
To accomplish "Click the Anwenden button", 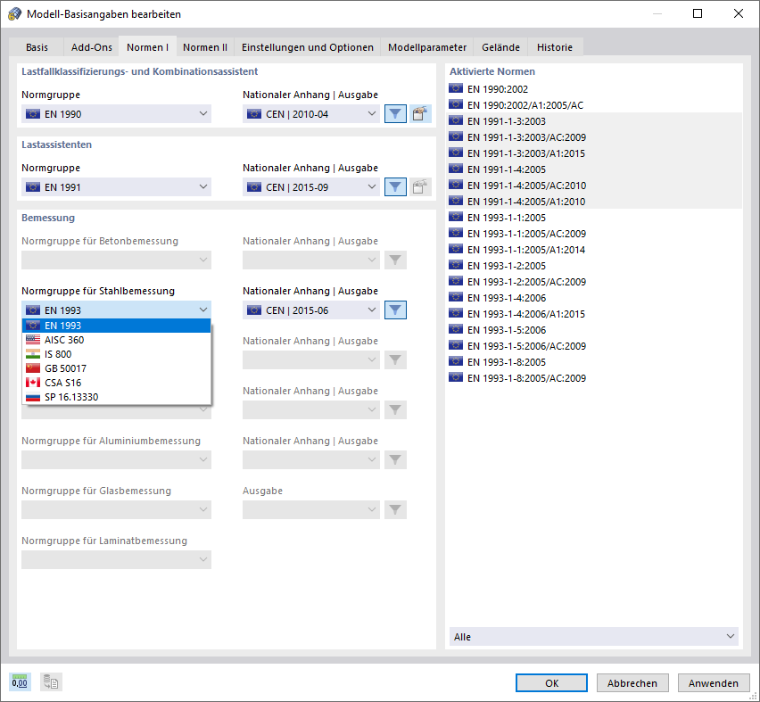I will [x=713, y=683].
